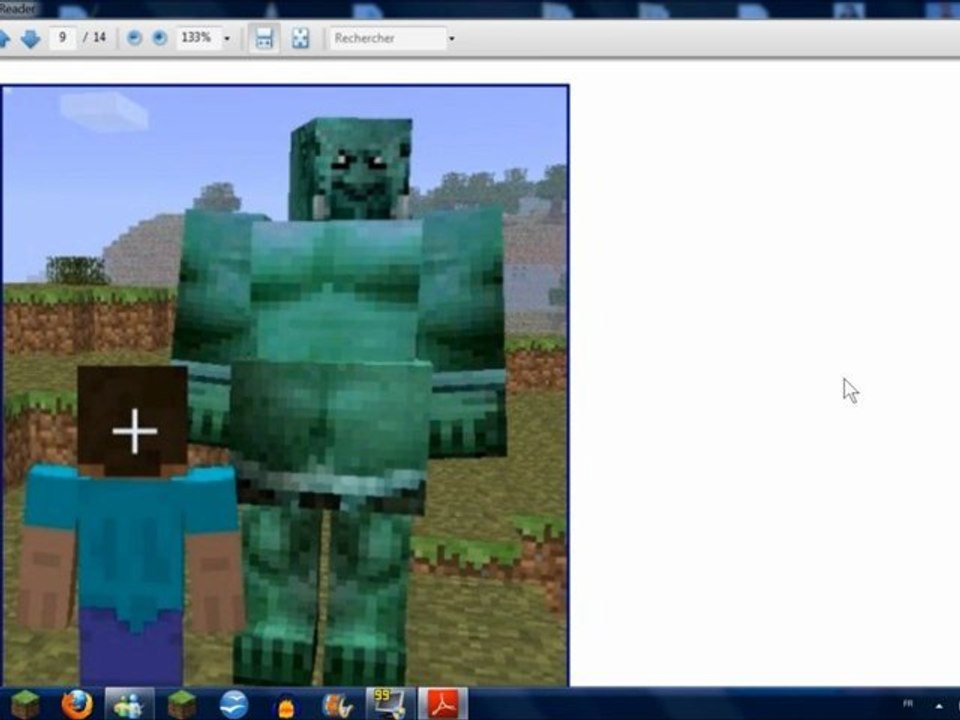Toggle fit-width scrolling mode icon
960x720 pixels.
pos(264,38)
